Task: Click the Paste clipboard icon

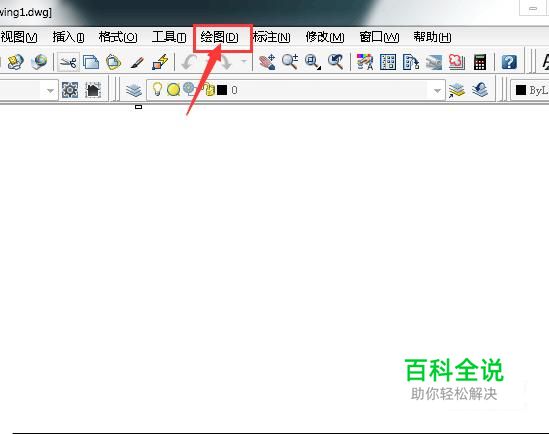Action: pos(113,63)
